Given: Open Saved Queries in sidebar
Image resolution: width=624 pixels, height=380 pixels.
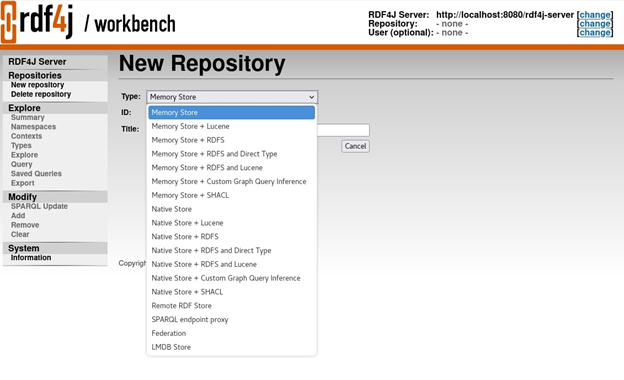Looking at the screenshot, I should [36, 173].
